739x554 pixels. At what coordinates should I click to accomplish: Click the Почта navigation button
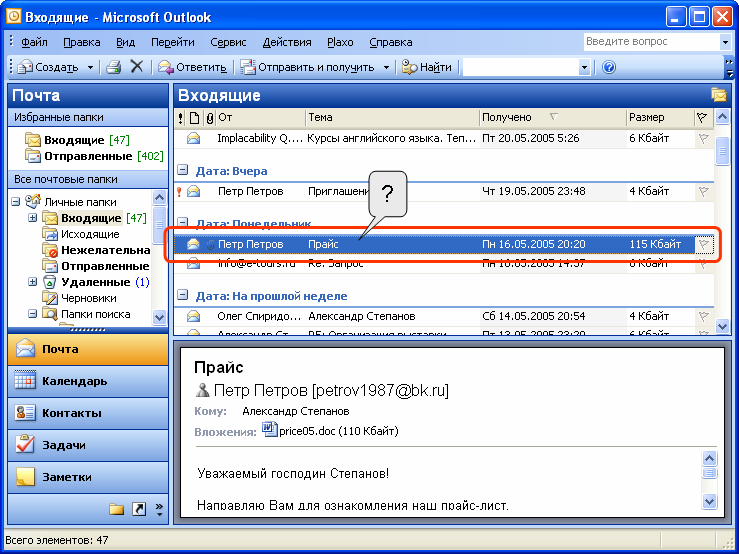click(x=88, y=349)
